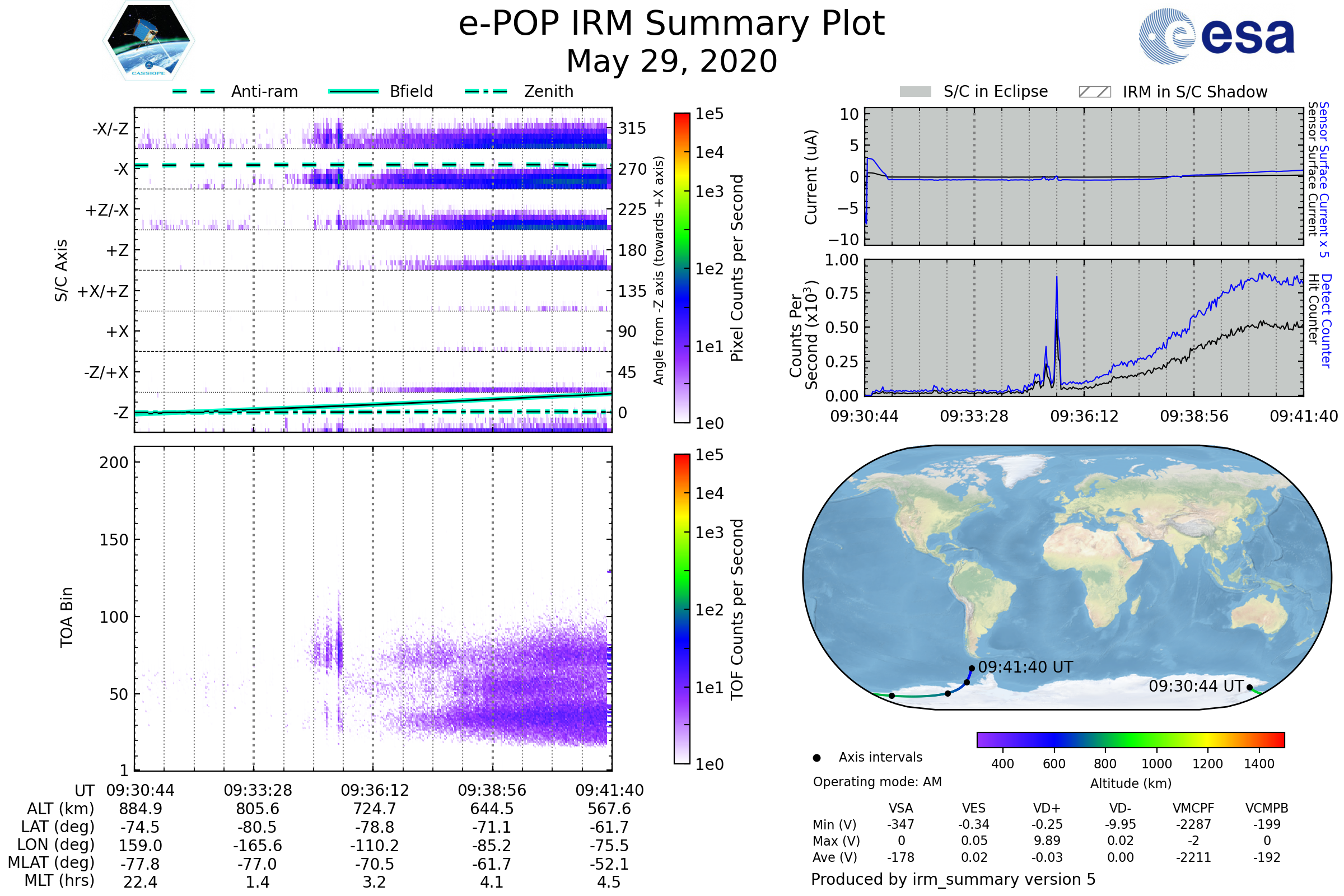Viewport: 1344px width, 896px height.
Task: Click the Sensor Surface Current x 5 label
Action: click(x=1323, y=178)
